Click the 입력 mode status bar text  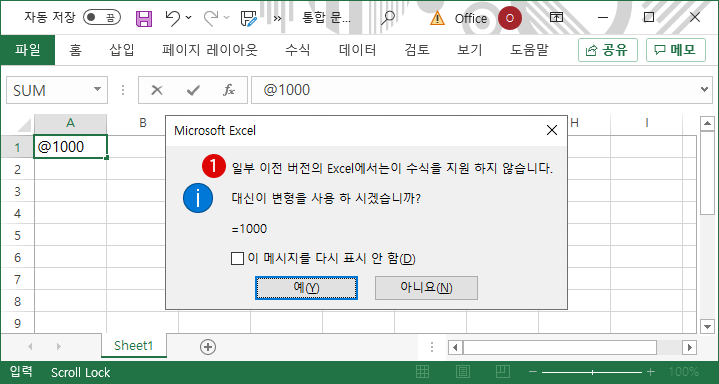tap(21, 372)
